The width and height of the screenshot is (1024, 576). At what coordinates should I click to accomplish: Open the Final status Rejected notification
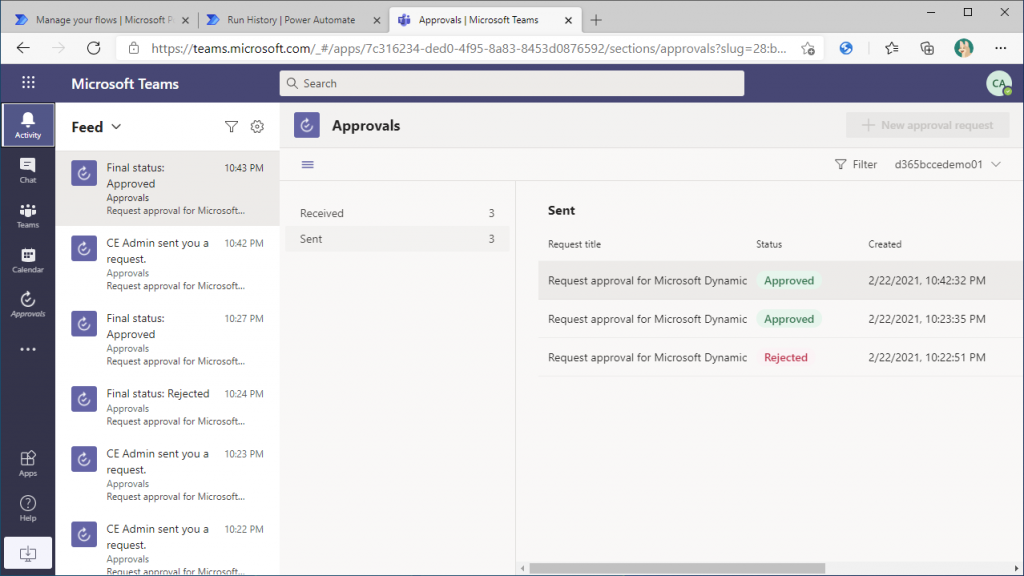pyautogui.click(x=168, y=407)
